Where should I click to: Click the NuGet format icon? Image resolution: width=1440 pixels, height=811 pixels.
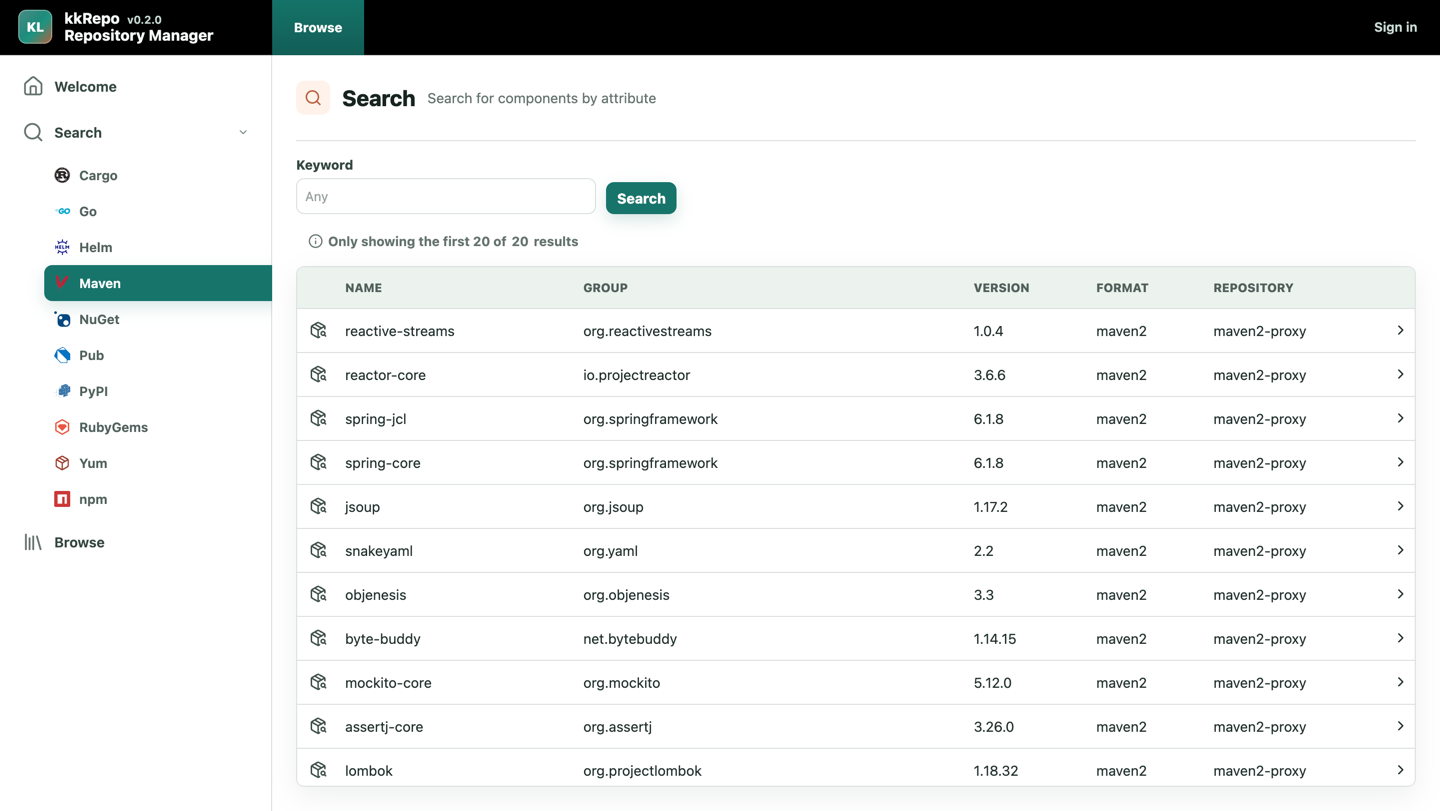62,319
